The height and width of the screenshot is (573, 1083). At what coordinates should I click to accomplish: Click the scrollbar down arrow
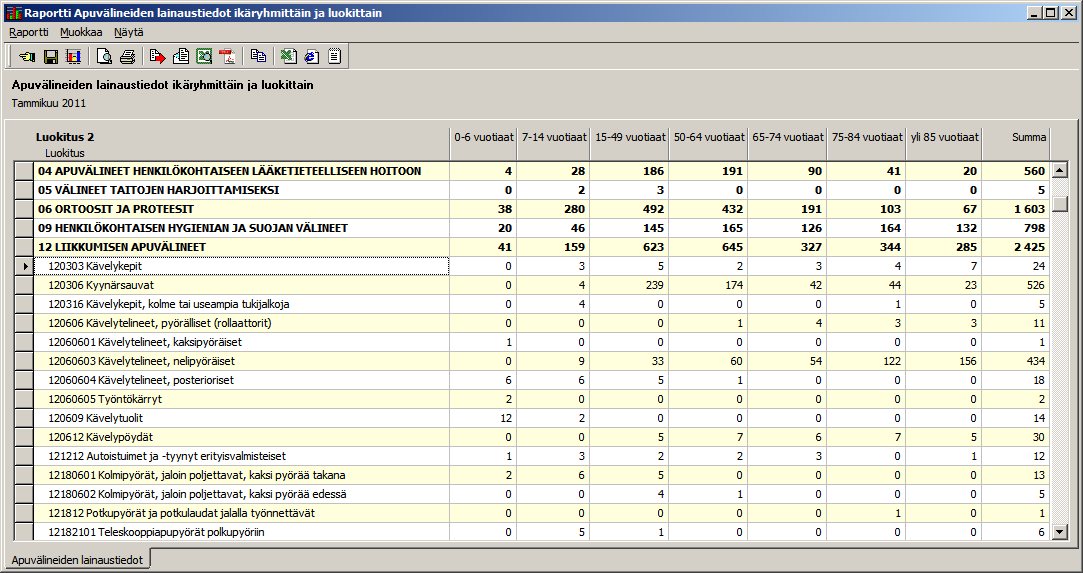[x=1060, y=532]
